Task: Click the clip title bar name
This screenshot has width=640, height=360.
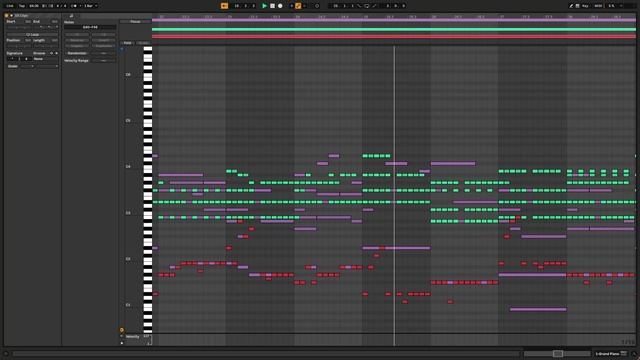Action: (22, 16)
